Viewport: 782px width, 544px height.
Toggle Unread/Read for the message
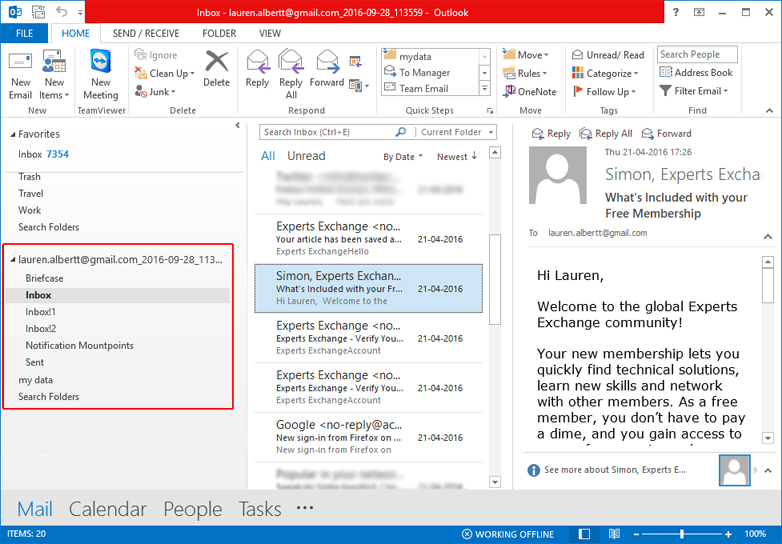[608, 55]
